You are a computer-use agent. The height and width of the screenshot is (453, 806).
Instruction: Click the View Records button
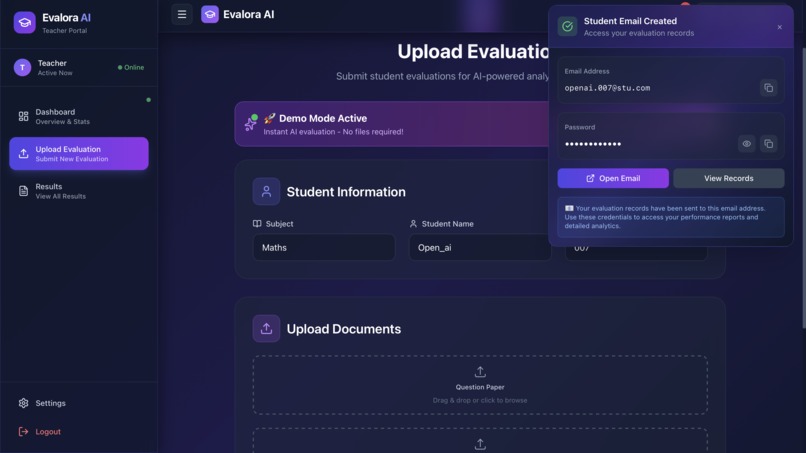pyautogui.click(x=728, y=178)
